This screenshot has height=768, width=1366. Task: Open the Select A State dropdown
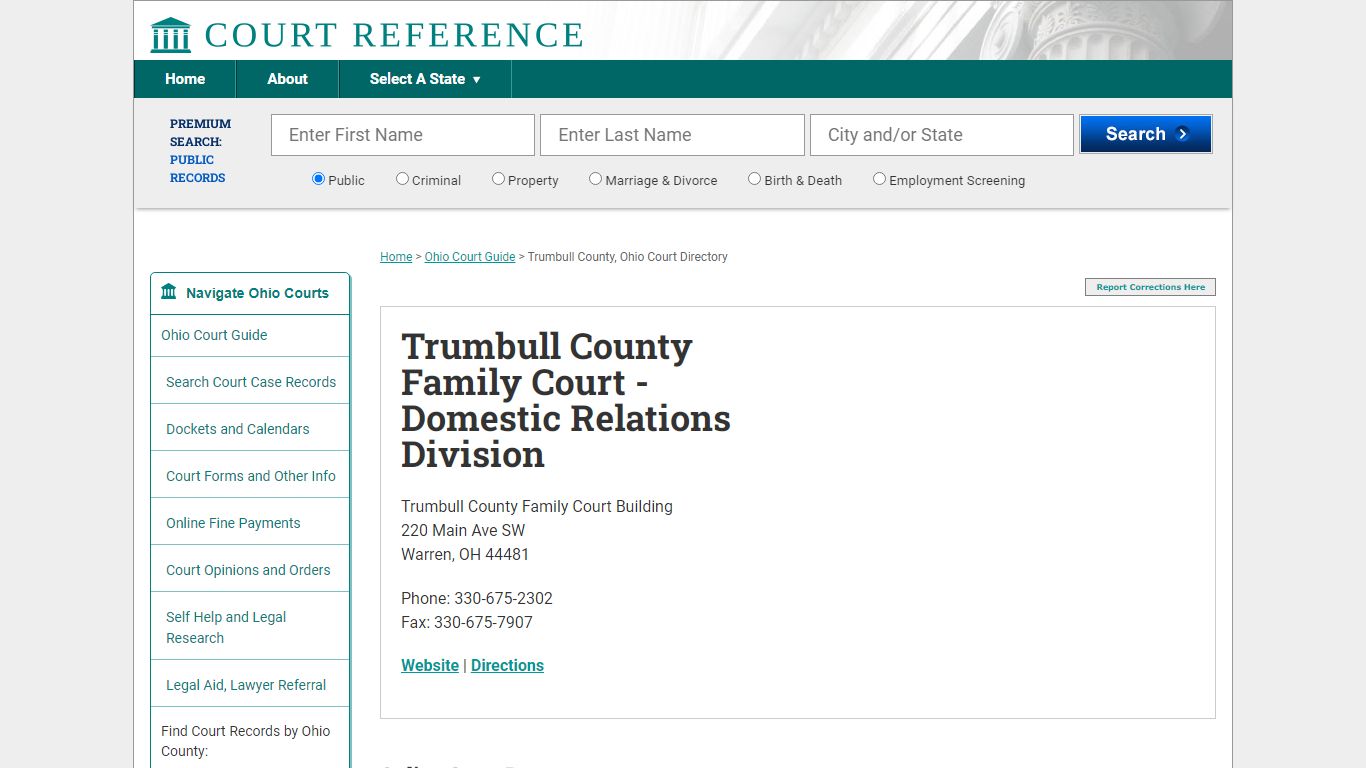(425, 79)
